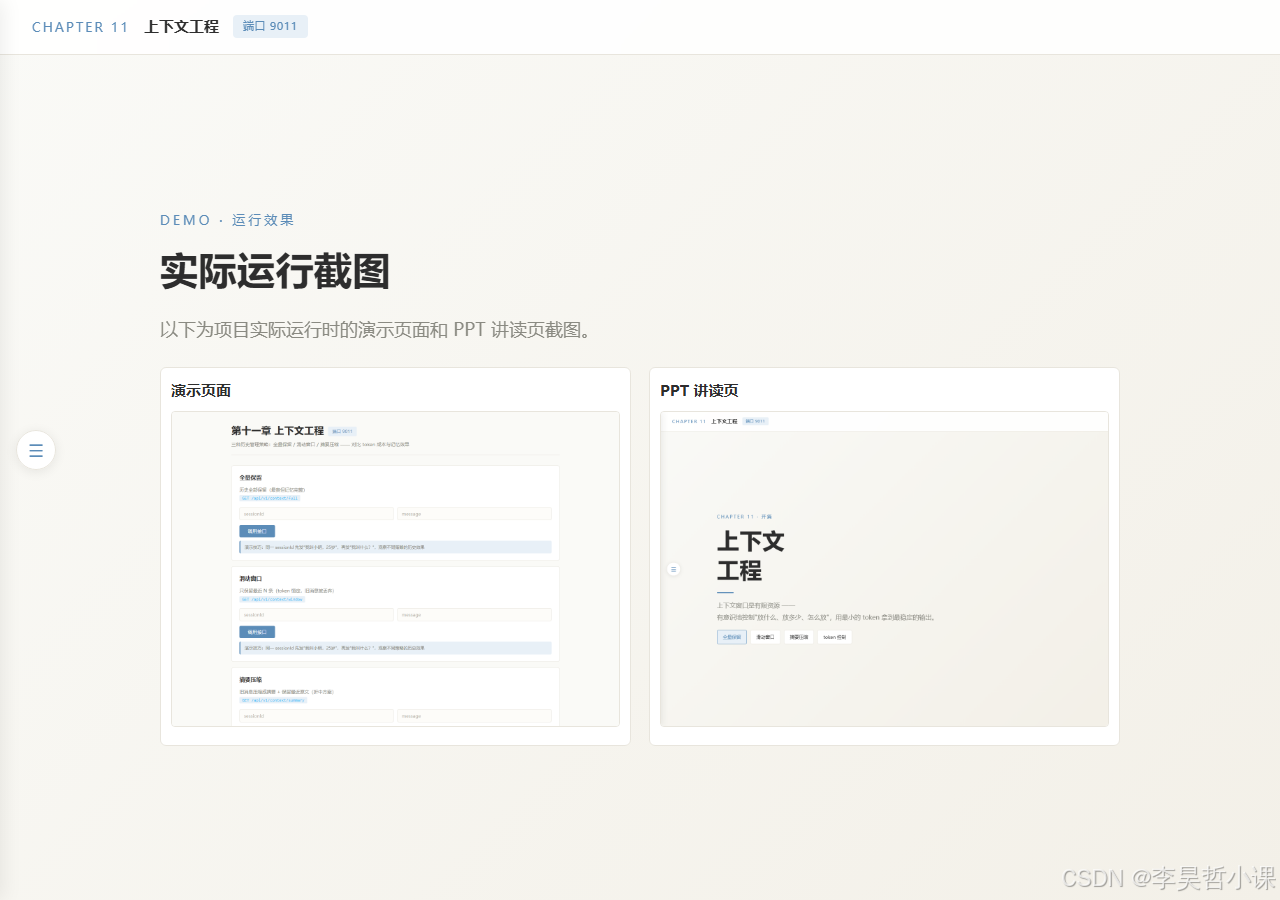Click the 端口 9011 badge in header

click(x=270, y=26)
